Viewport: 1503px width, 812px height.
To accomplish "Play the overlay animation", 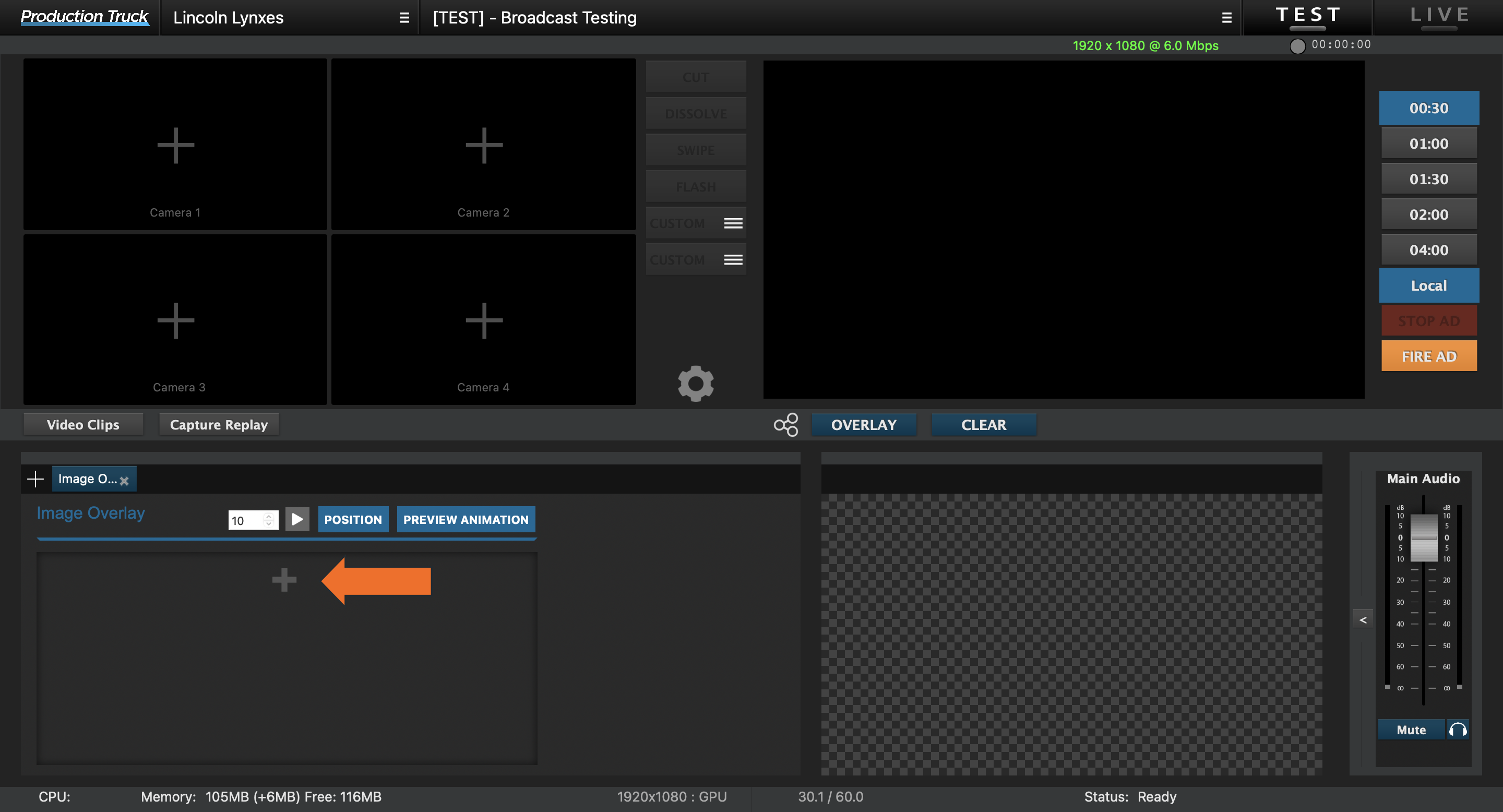I will 297,519.
